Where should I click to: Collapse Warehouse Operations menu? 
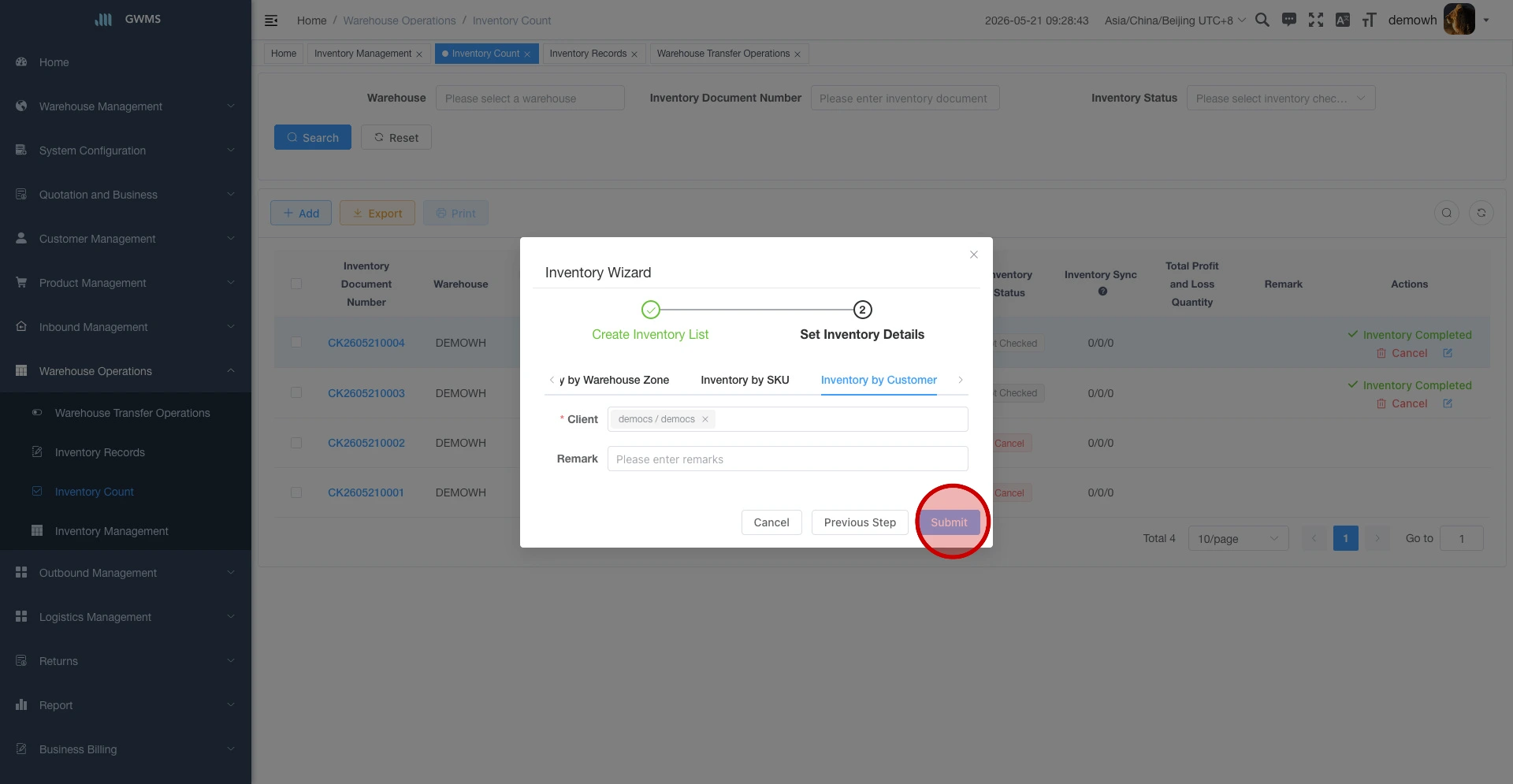point(125,371)
